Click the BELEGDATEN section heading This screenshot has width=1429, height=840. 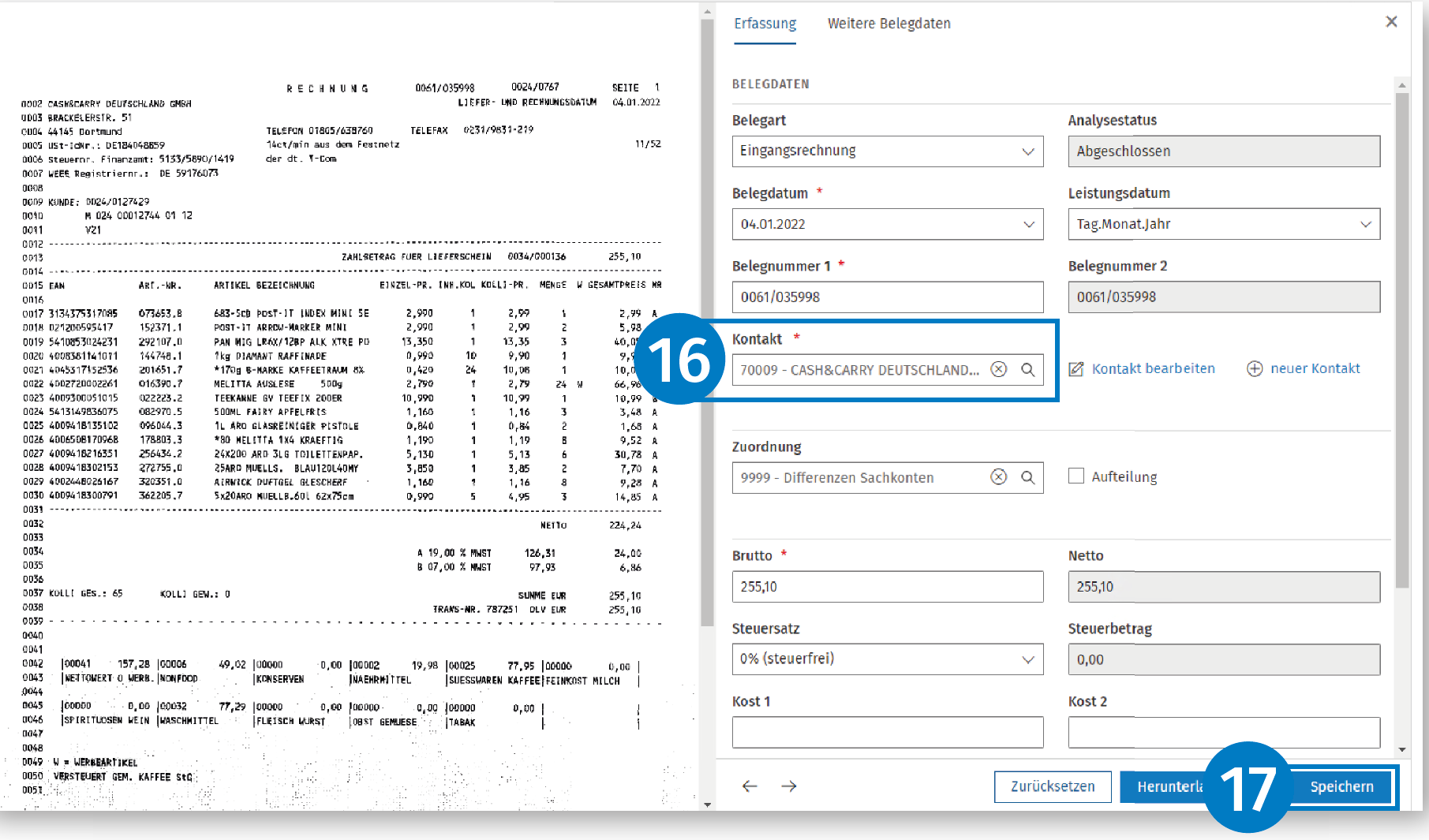tap(770, 84)
